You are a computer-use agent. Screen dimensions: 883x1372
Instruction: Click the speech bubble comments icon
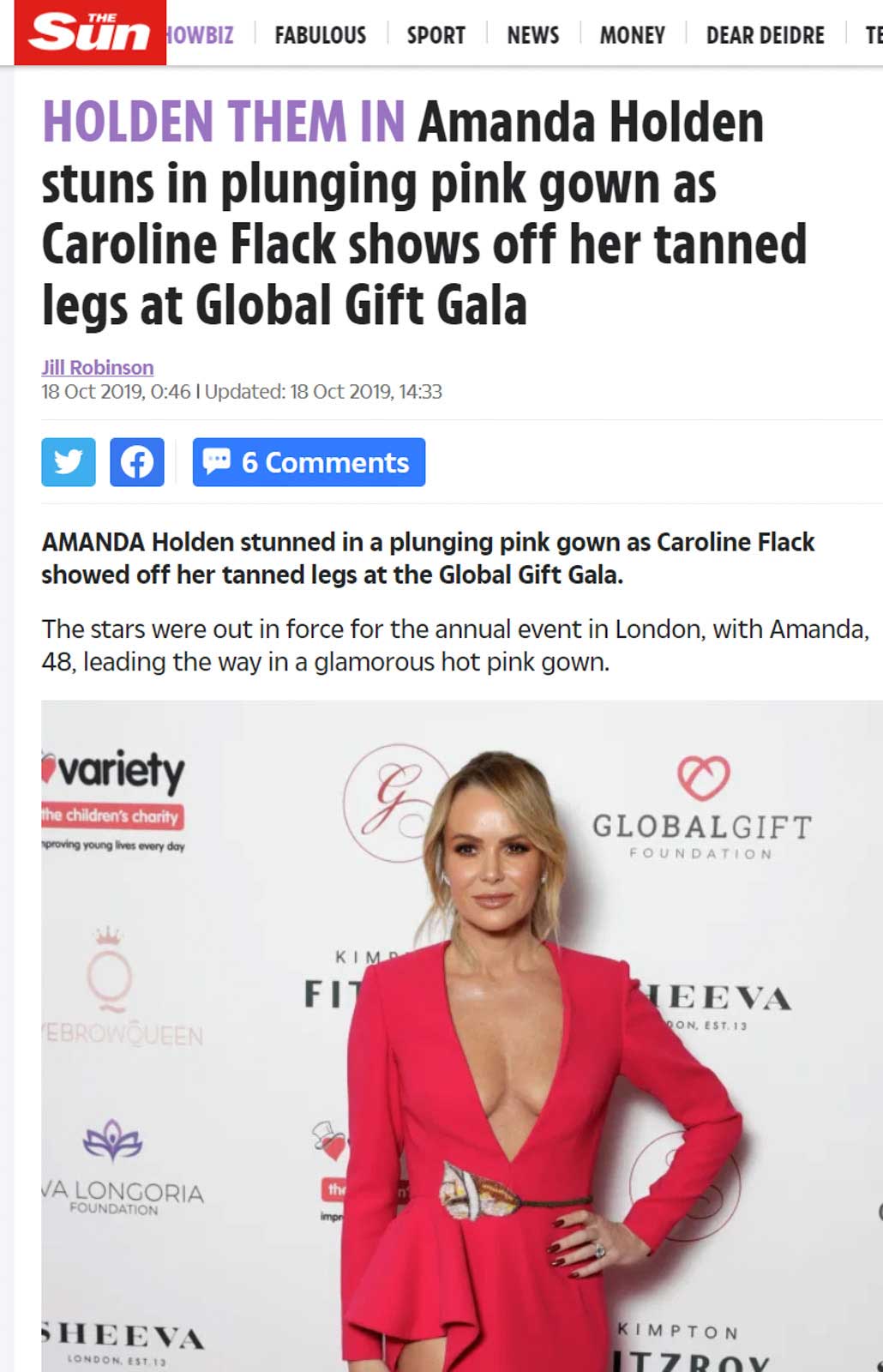click(x=217, y=461)
